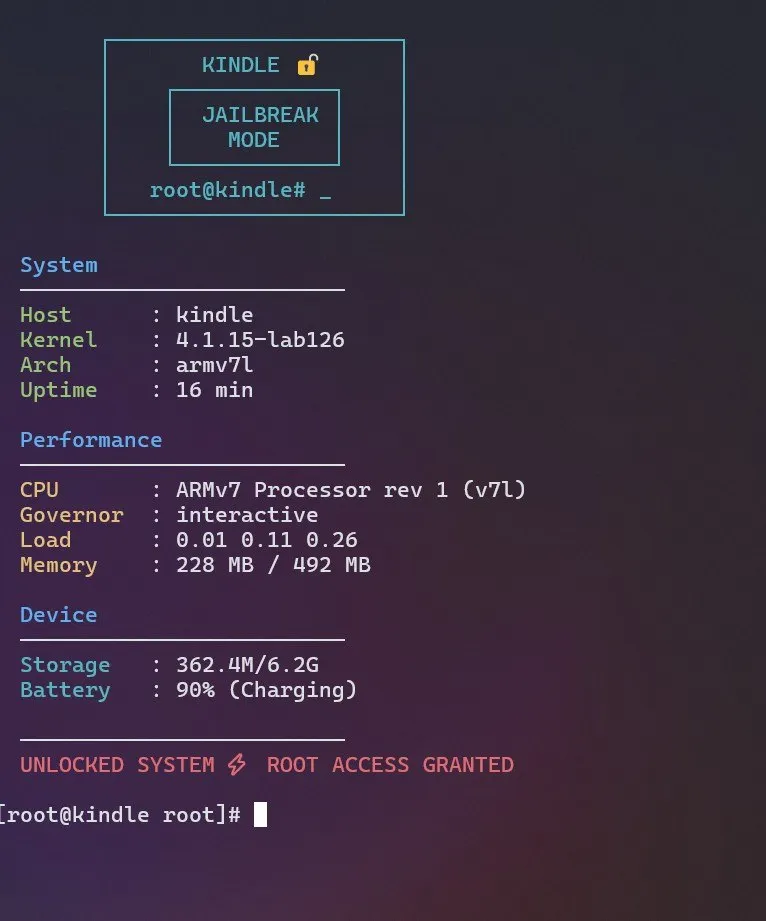This screenshot has width=766, height=921.
Task: Click the Device section heading
Action: (x=59, y=615)
